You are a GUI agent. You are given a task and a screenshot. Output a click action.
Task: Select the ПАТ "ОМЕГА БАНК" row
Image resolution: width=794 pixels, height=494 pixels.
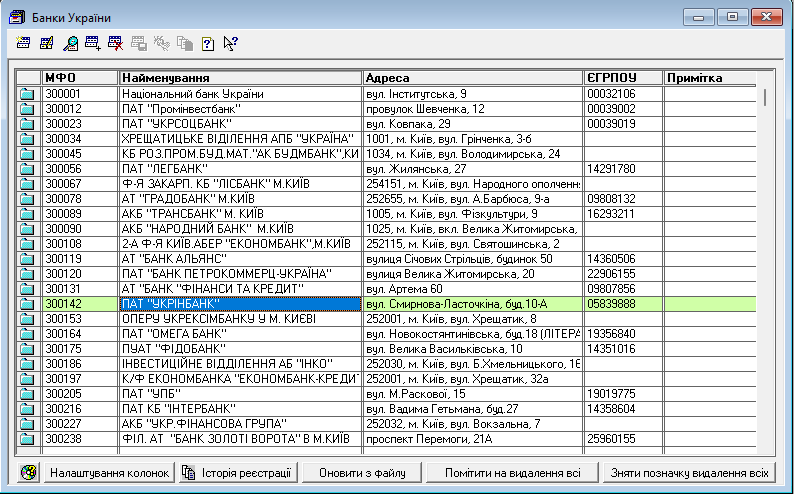tap(239, 333)
